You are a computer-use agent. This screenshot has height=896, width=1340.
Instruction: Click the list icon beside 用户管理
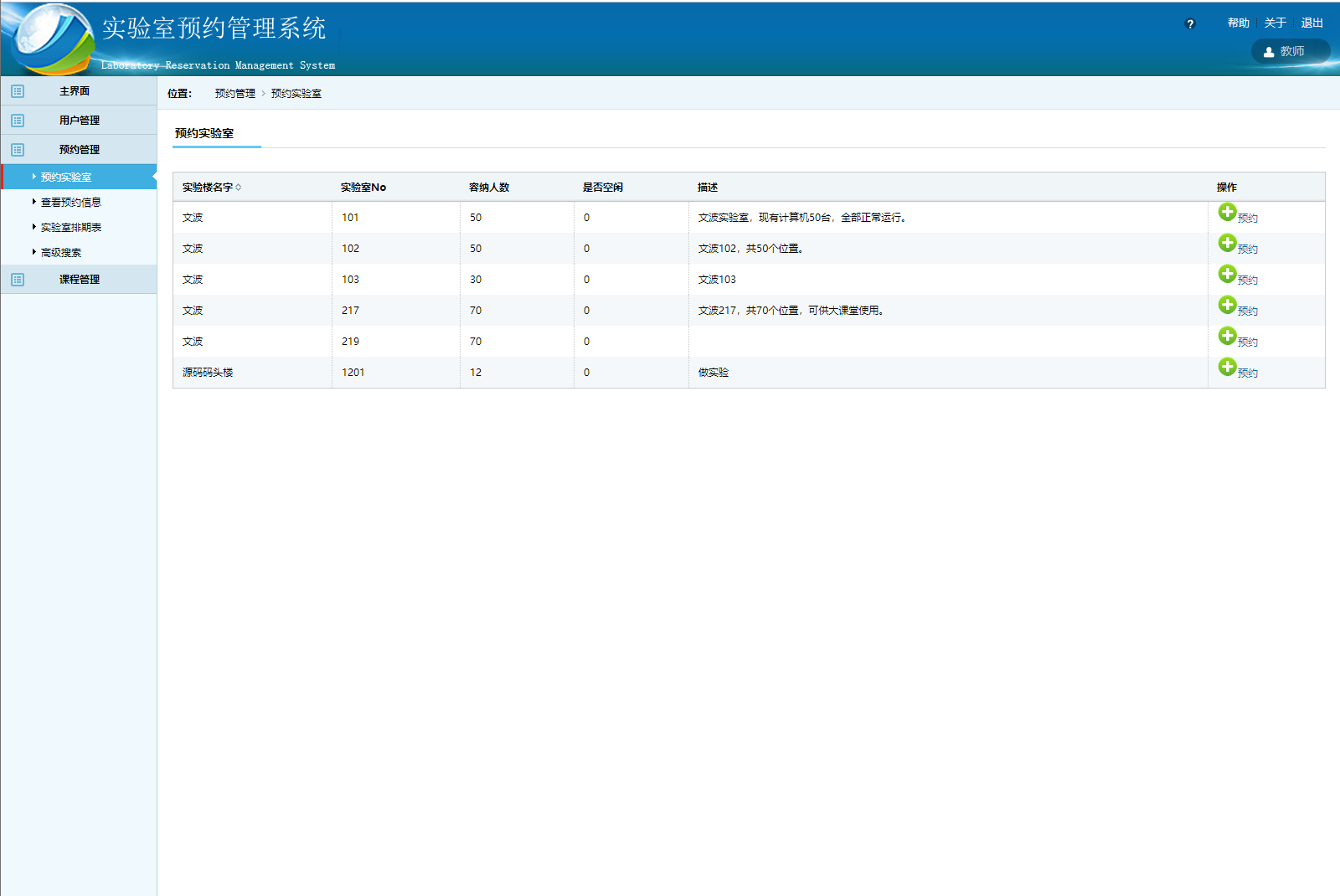click(18, 121)
